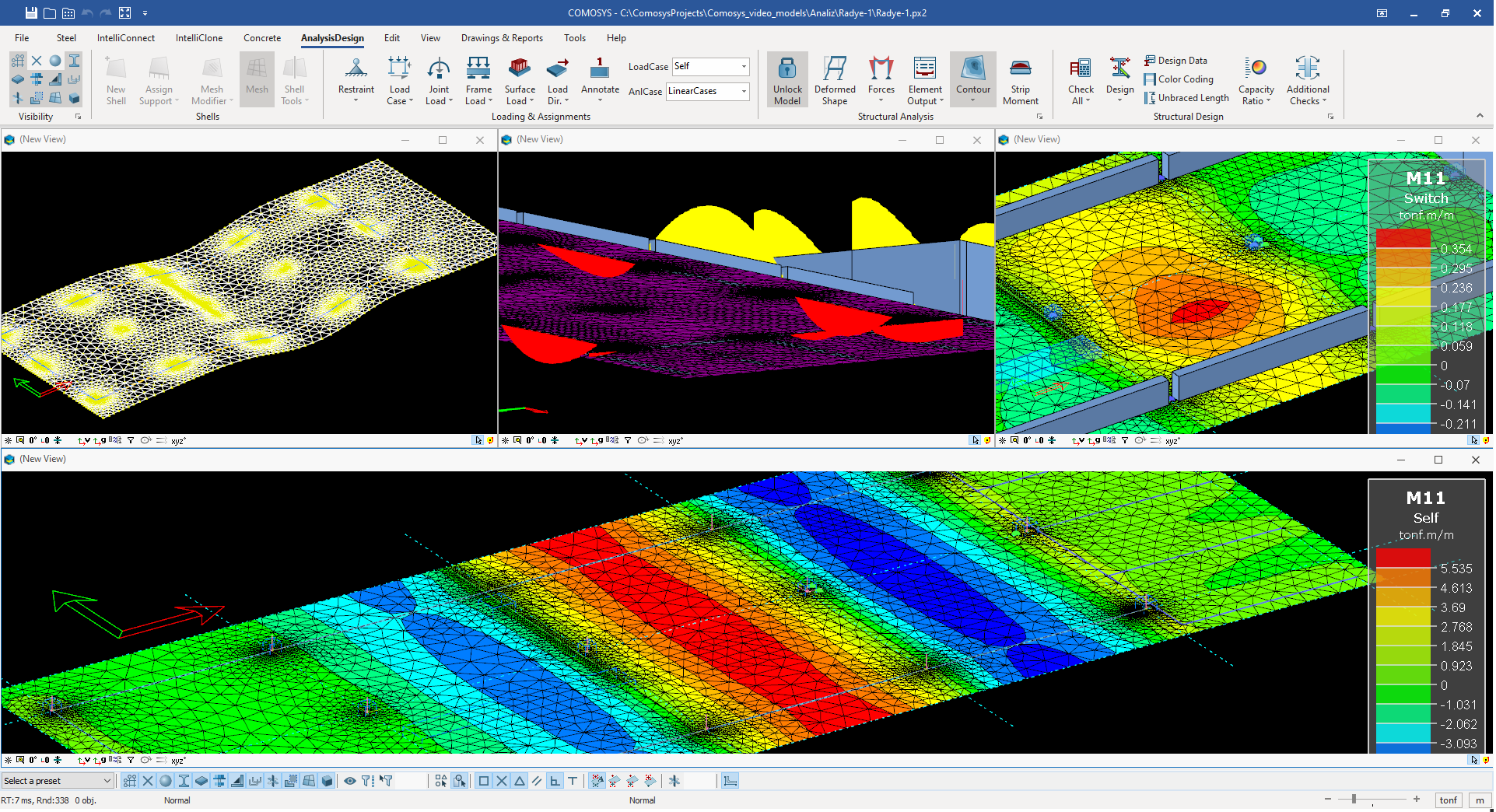Open Element Output results
Screen dimensions: 1496x812
(925, 79)
